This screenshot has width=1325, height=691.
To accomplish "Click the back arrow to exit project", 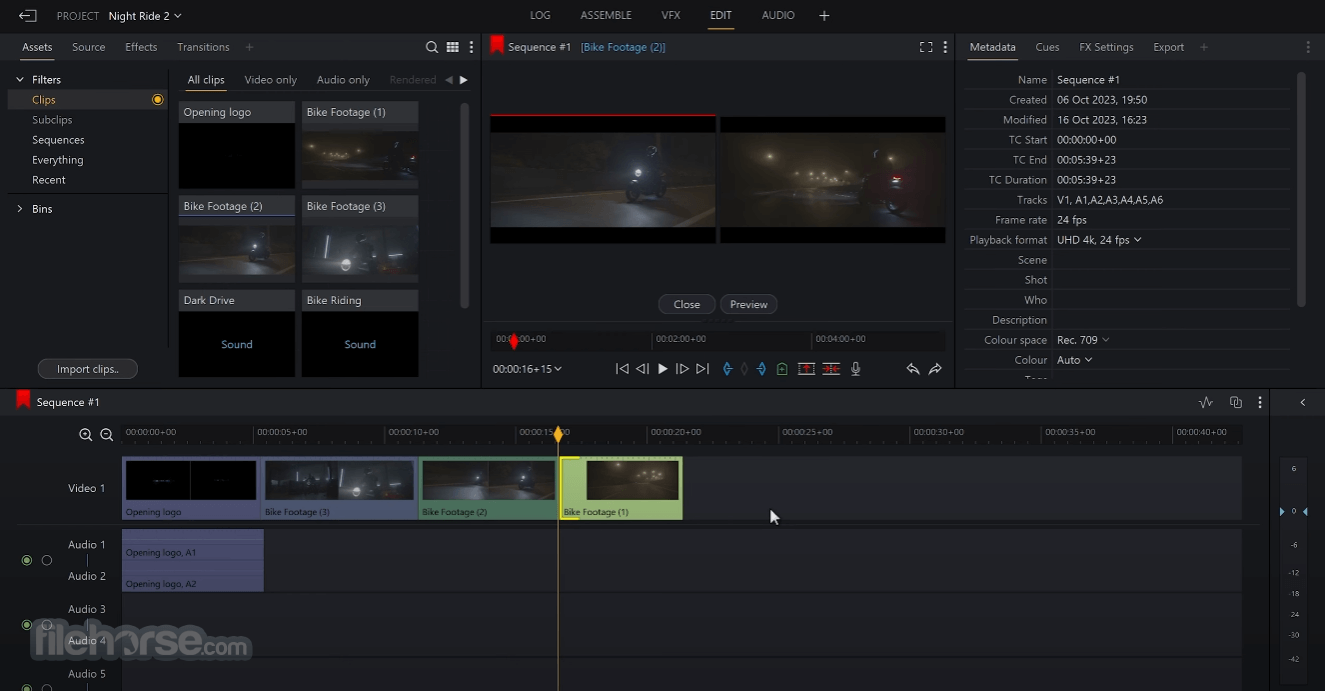I will (x=27, y=16).
